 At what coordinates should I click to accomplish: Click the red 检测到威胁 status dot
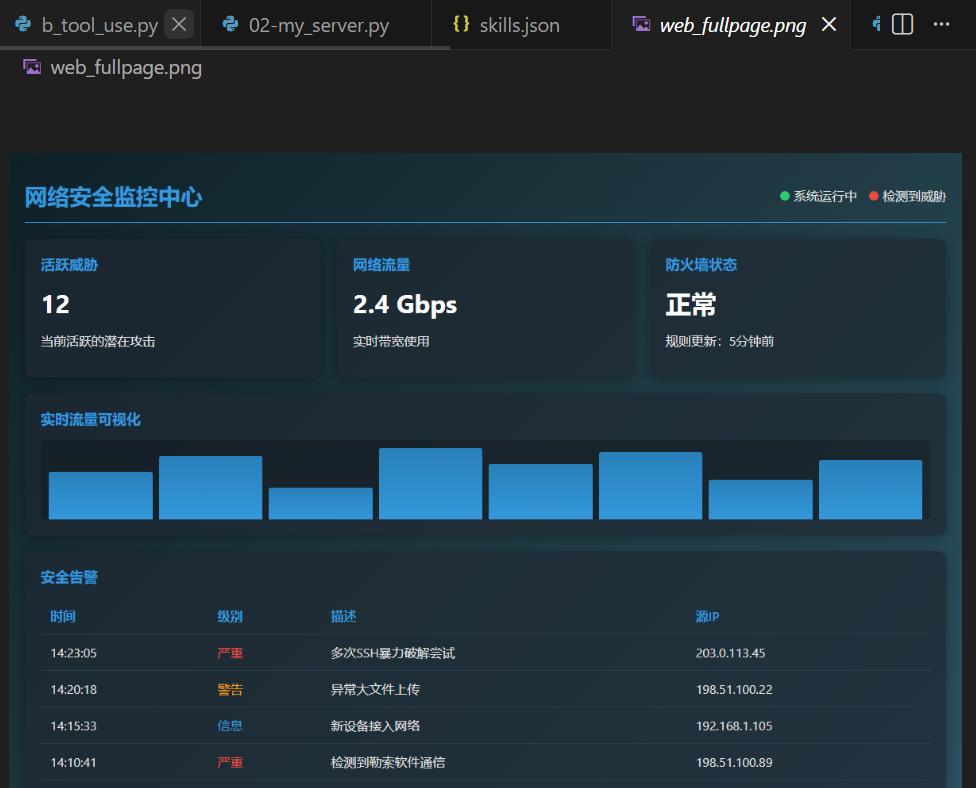point(873,196)
